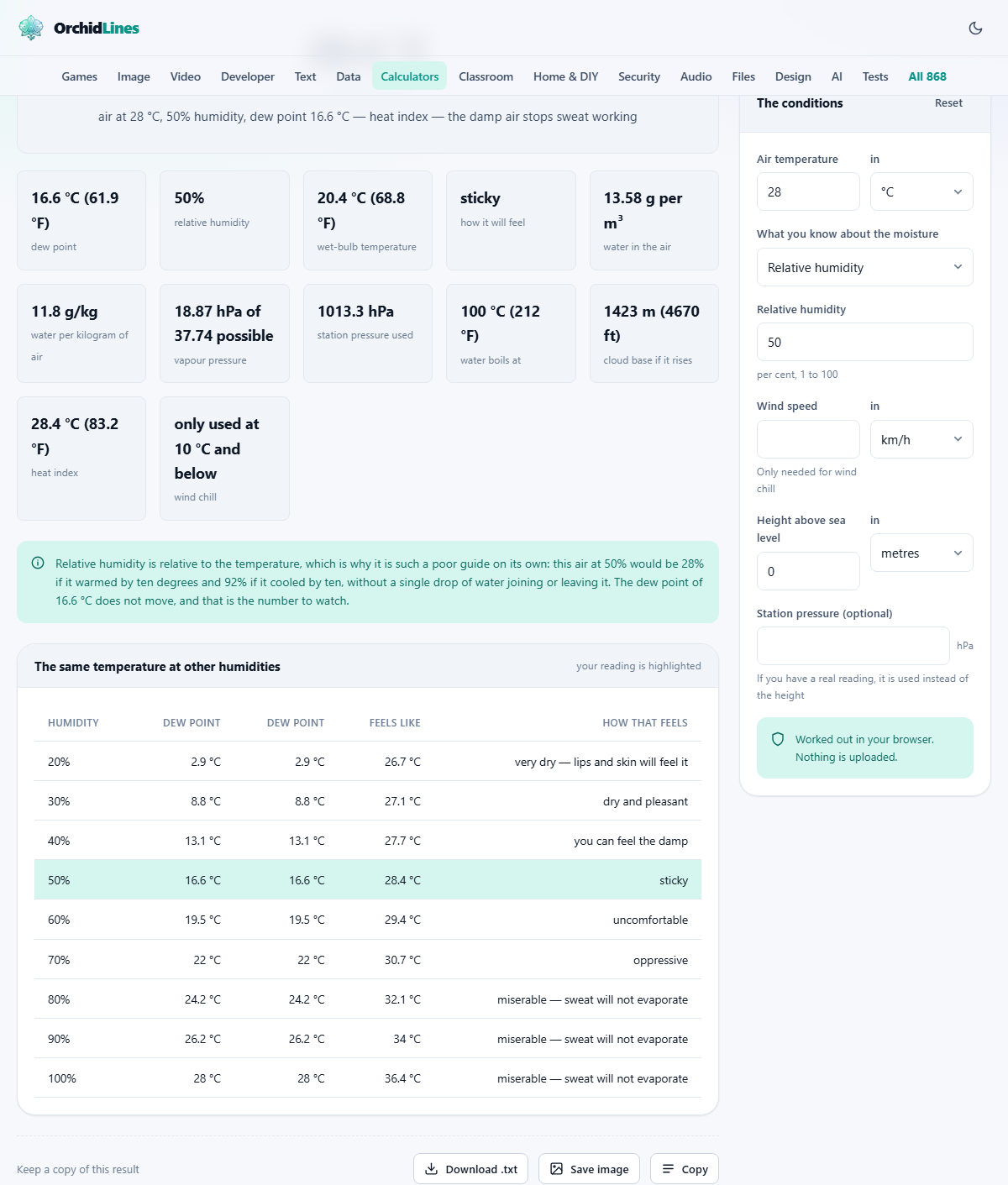Image resolution: width=1008 pixels, height=1185 pixels.
Task: Copy the result to clipboard
Action: coord(685,1169)
